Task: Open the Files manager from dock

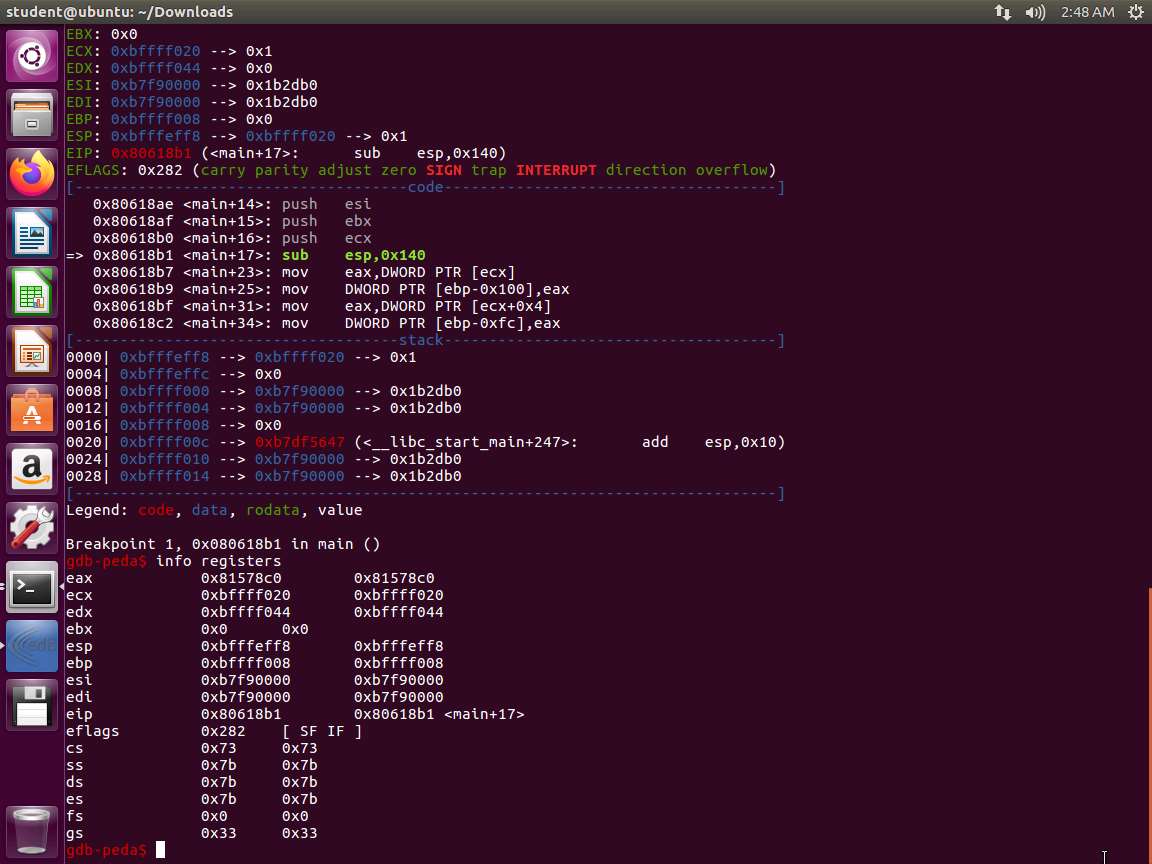Action: pyautogui.click(x=32, y=115)
